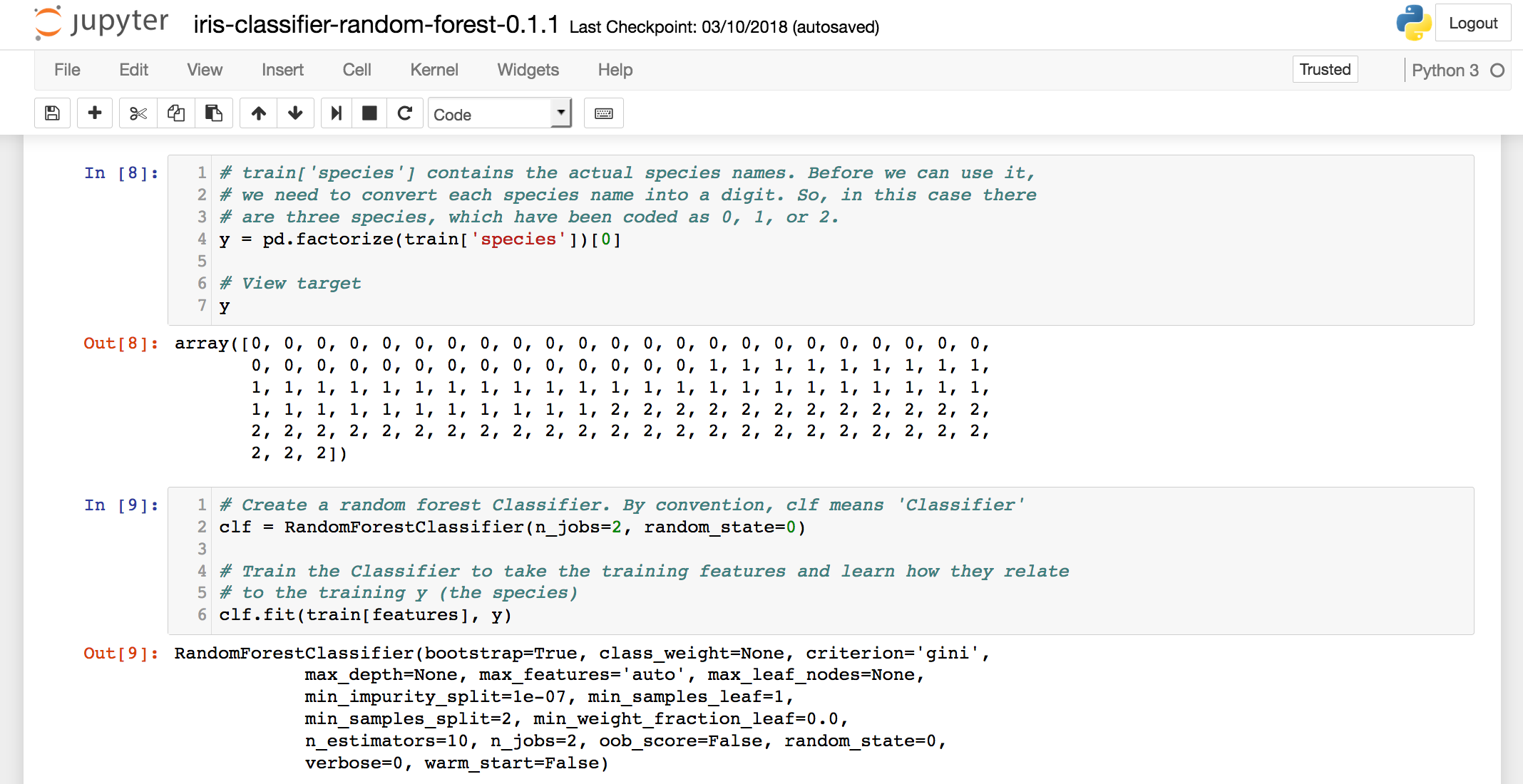
Task: Paste cells below icon
Action: [x=214, y=113]
